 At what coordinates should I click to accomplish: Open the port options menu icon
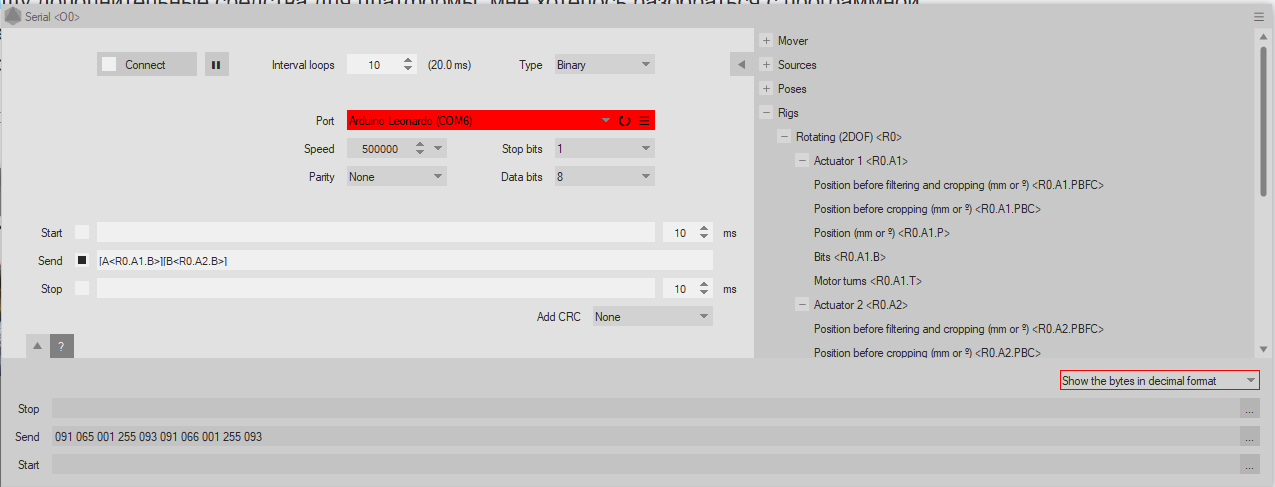(x=645, y=121)
